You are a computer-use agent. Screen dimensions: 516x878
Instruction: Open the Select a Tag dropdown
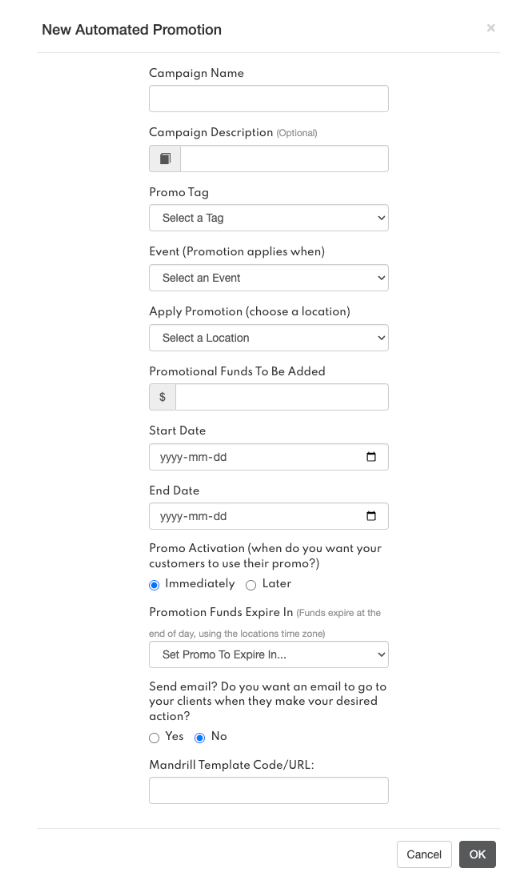click(x=269, y=218)
